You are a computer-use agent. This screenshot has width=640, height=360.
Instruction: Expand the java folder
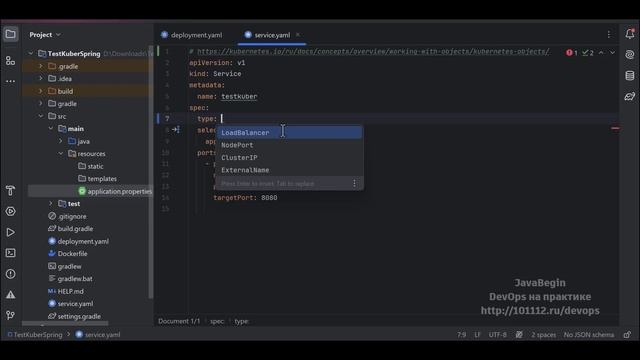point(60,141)
